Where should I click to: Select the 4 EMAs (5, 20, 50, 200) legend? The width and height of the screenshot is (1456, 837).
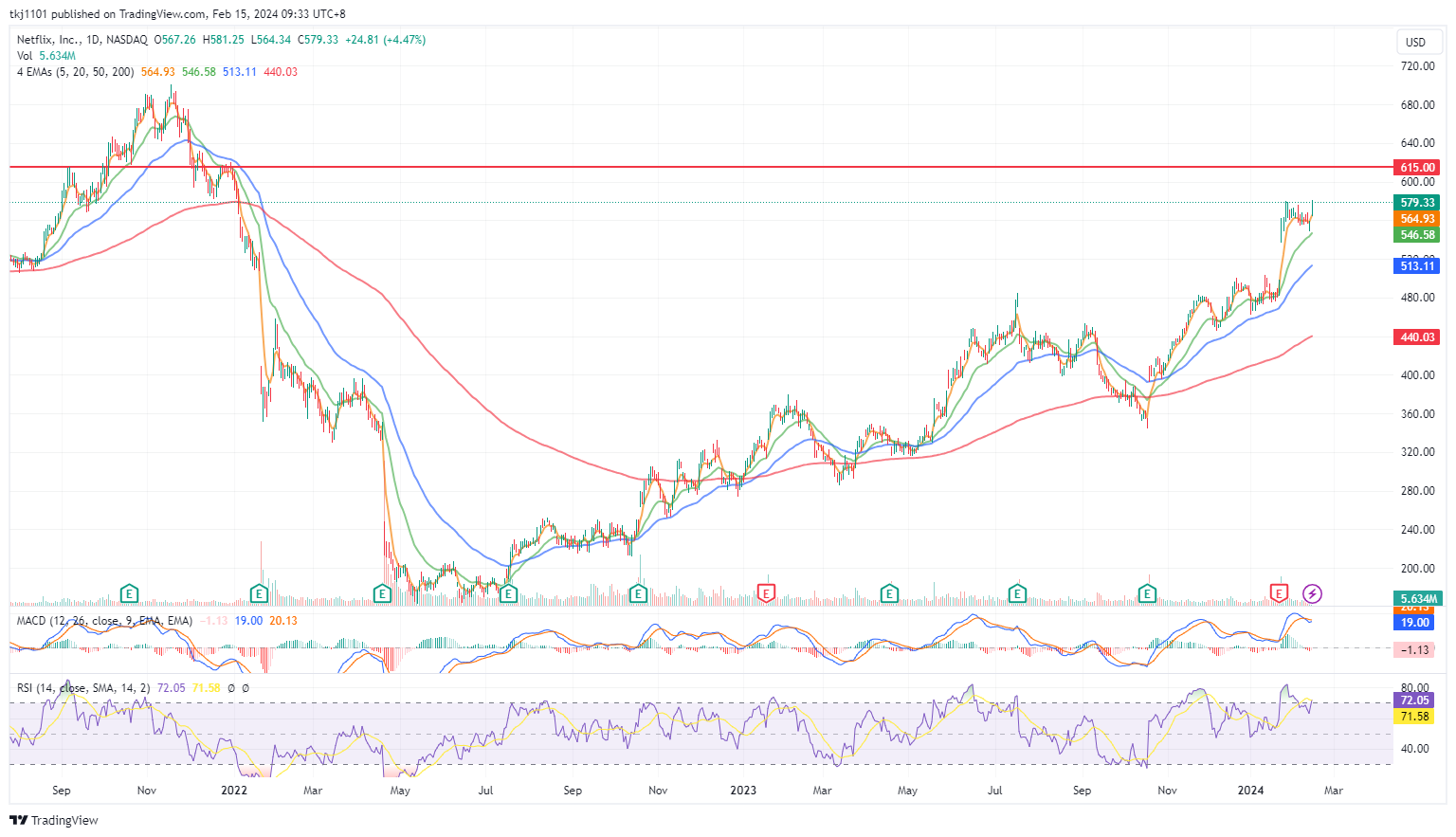(75, 72)
